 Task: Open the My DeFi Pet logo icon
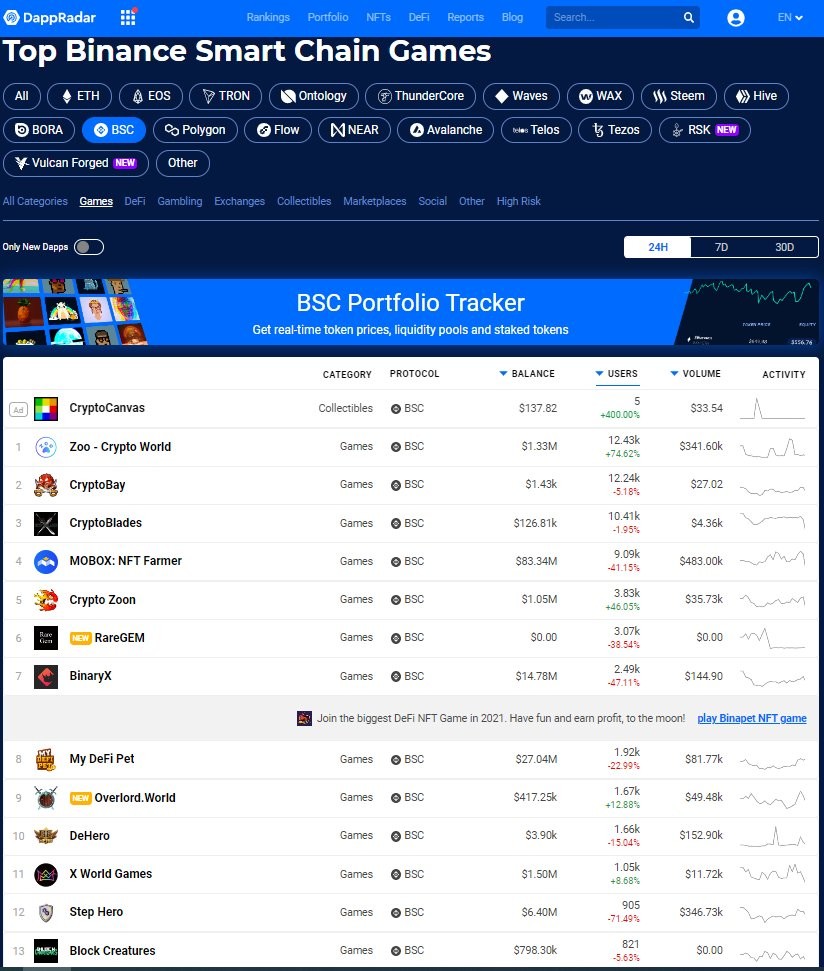tap(46, 759)
